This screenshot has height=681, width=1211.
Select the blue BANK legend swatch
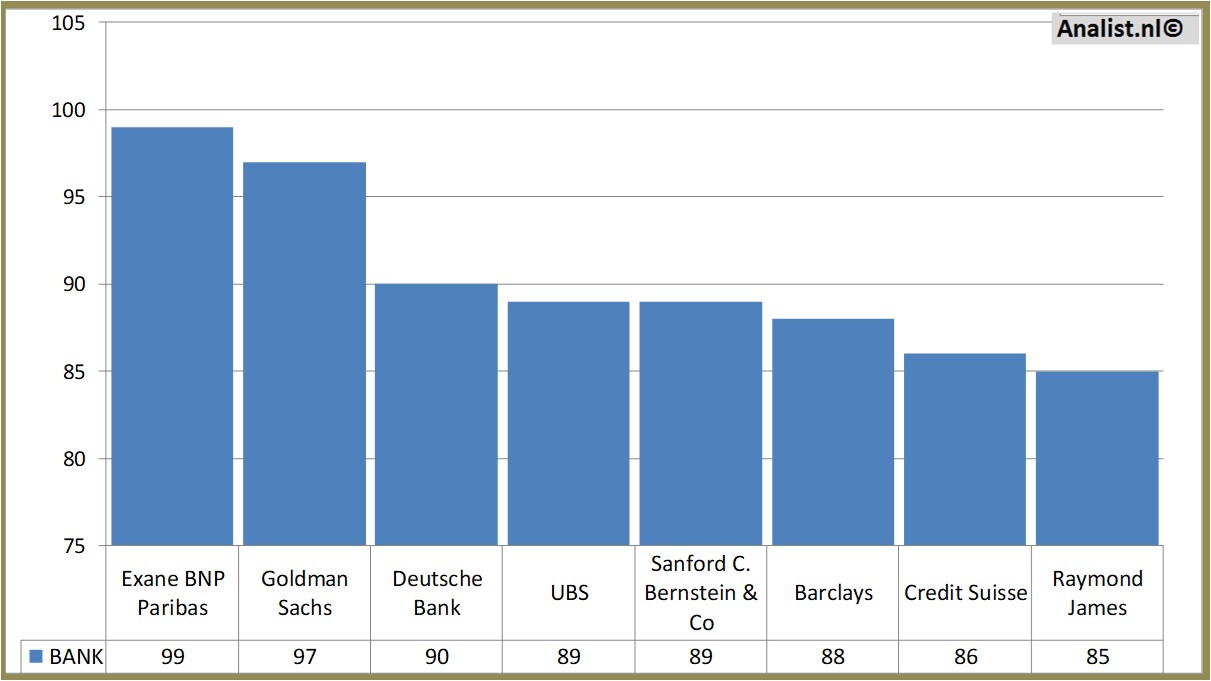pyautogui.click(x=36, y=657)
